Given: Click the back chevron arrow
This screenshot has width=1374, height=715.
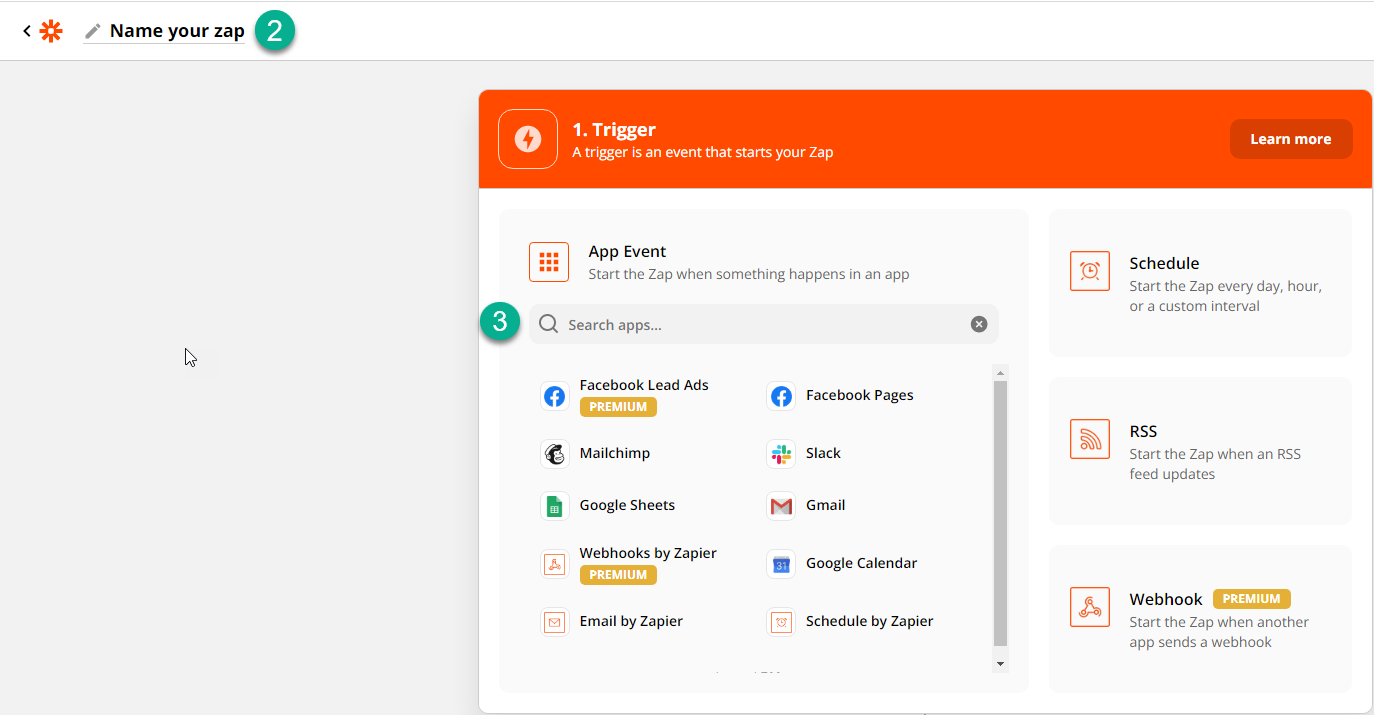Looking at the screenshot, I should tap(27, 32).
